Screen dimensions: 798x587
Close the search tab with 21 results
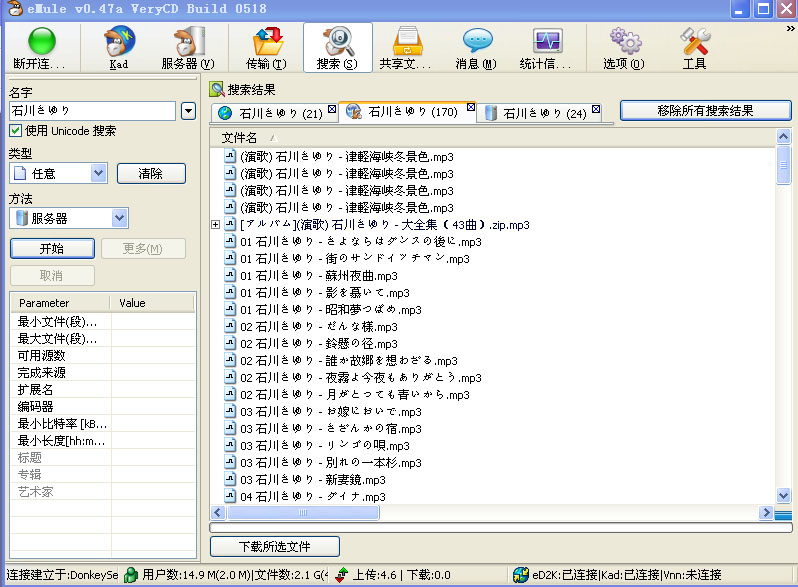point(332,109)
